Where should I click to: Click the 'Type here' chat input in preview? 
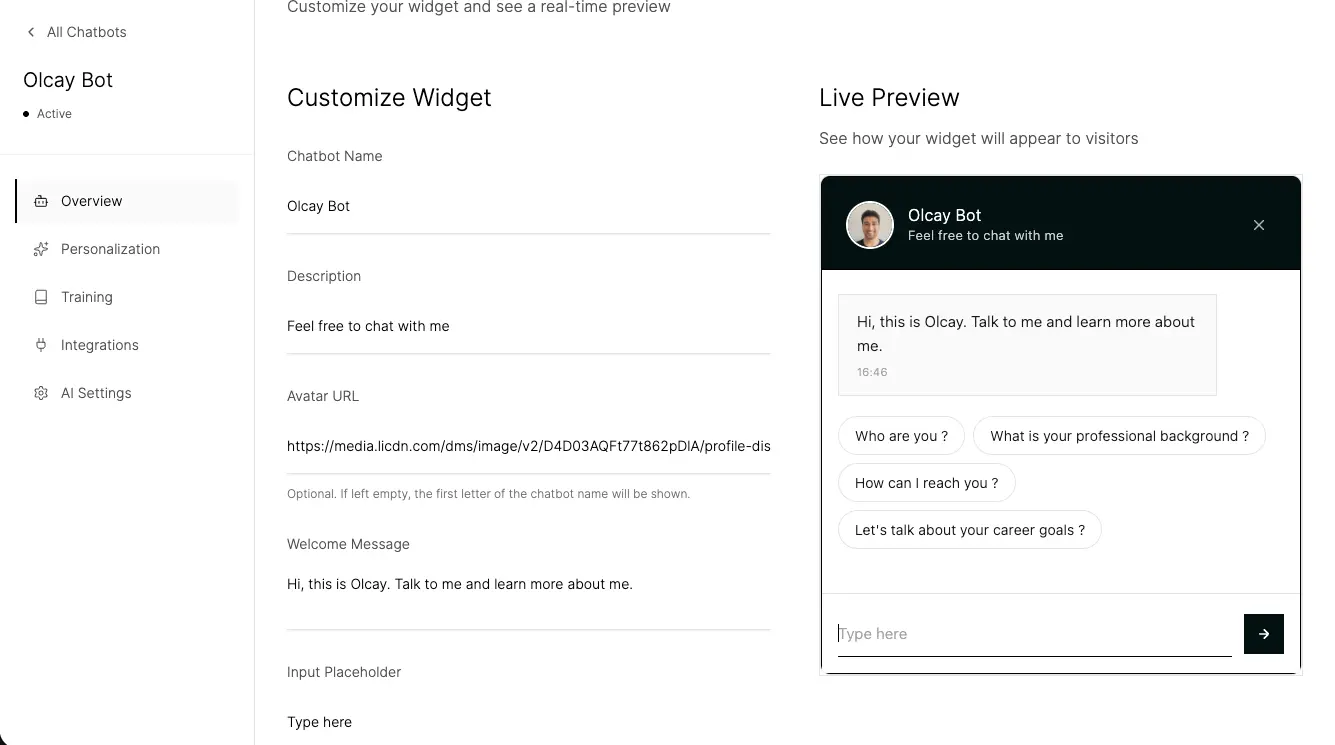1034,634
